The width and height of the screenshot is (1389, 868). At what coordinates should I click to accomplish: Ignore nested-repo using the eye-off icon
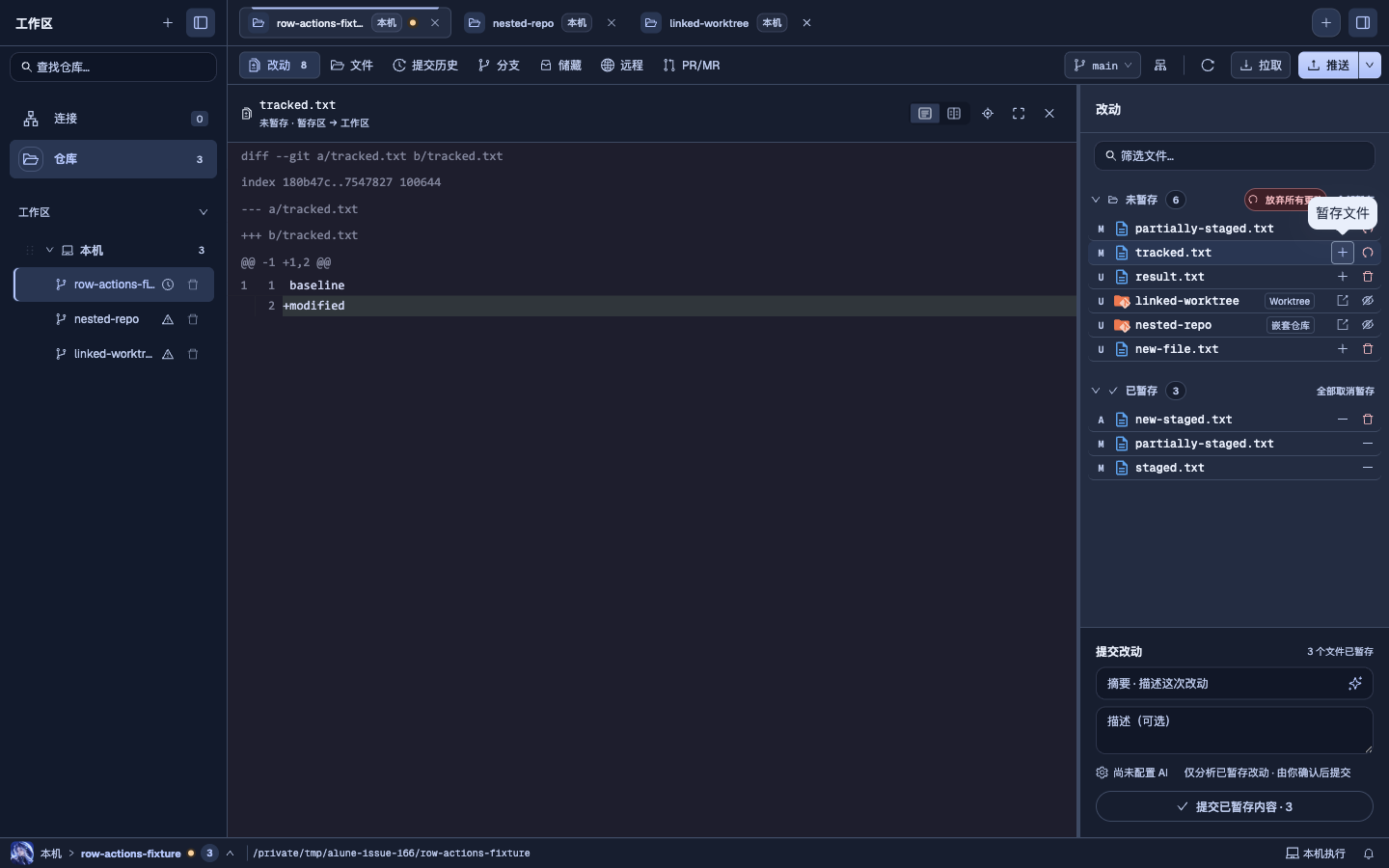1368,325
